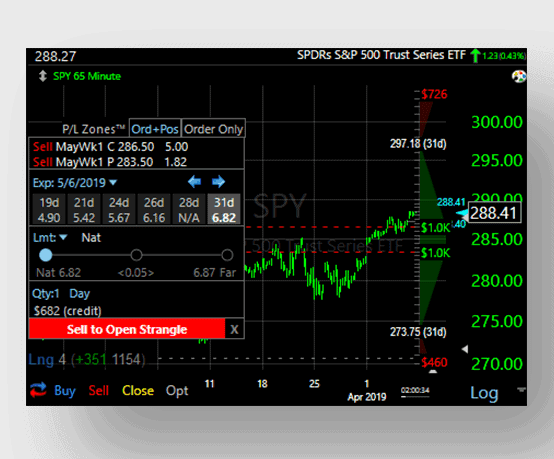Click the Opt button
The height and width of the screenshot is (459, 554).
point(177,391)
